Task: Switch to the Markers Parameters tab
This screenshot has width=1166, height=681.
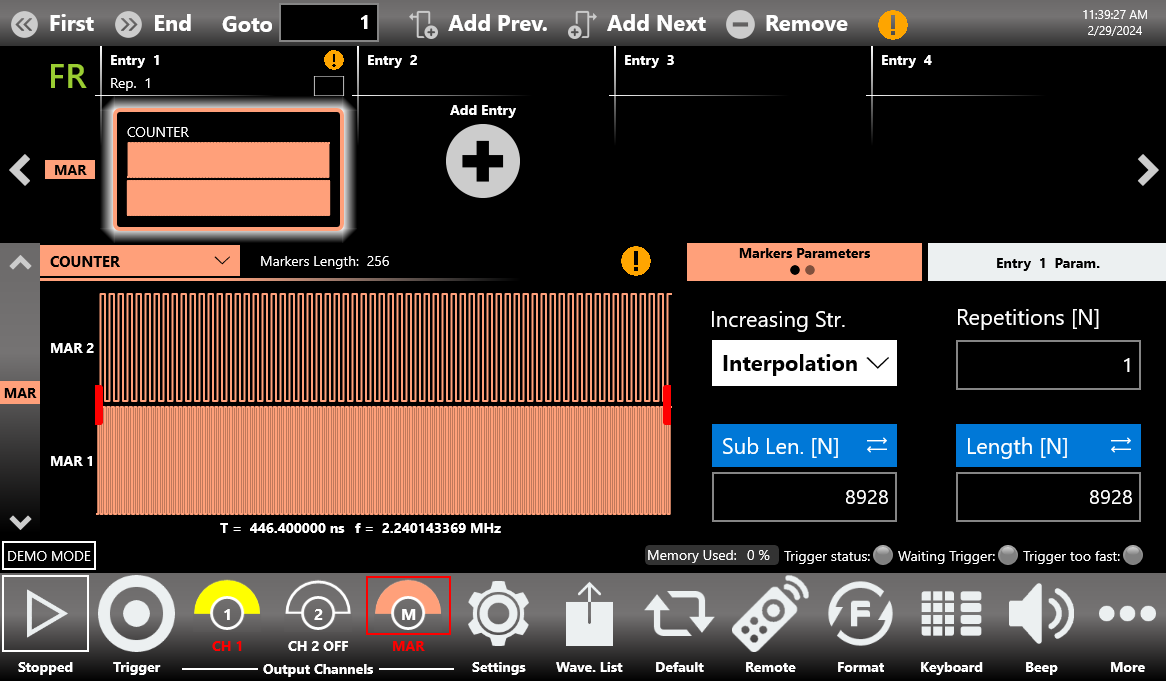Action: [804, 262]
